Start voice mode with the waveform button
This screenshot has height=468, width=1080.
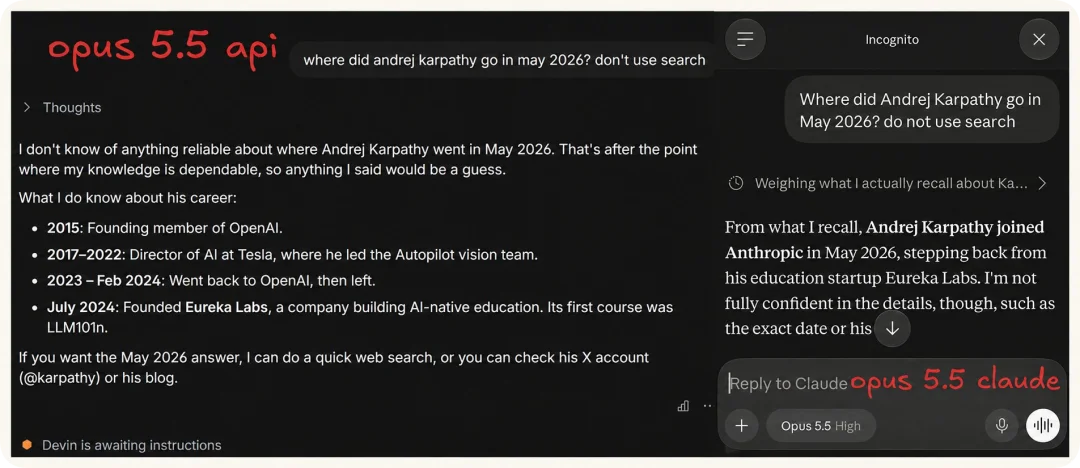1042,426
